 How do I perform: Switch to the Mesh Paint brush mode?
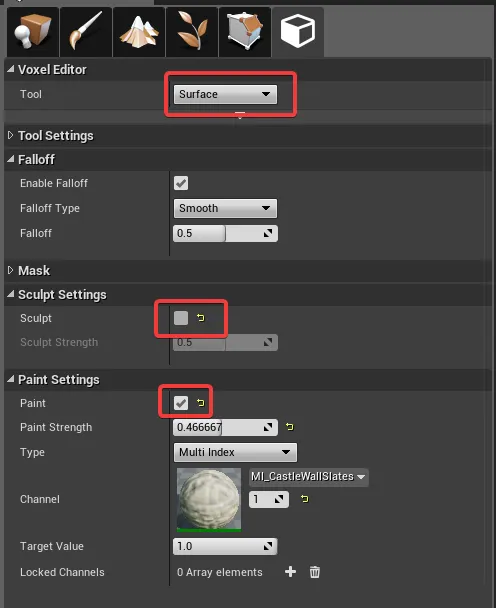[x=86, y=32]
